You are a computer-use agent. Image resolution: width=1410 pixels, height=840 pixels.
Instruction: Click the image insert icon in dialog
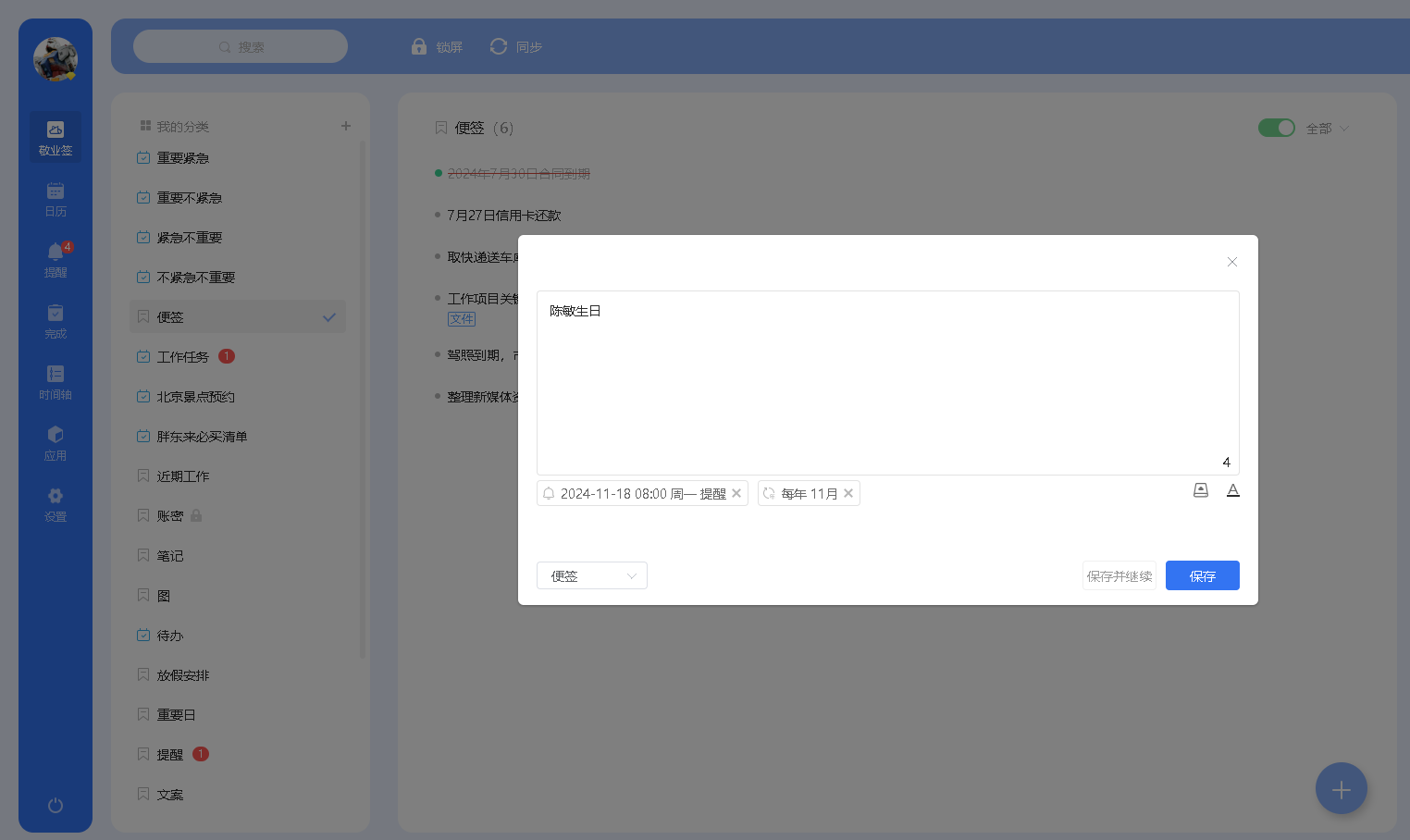[x=1201, y=490]
